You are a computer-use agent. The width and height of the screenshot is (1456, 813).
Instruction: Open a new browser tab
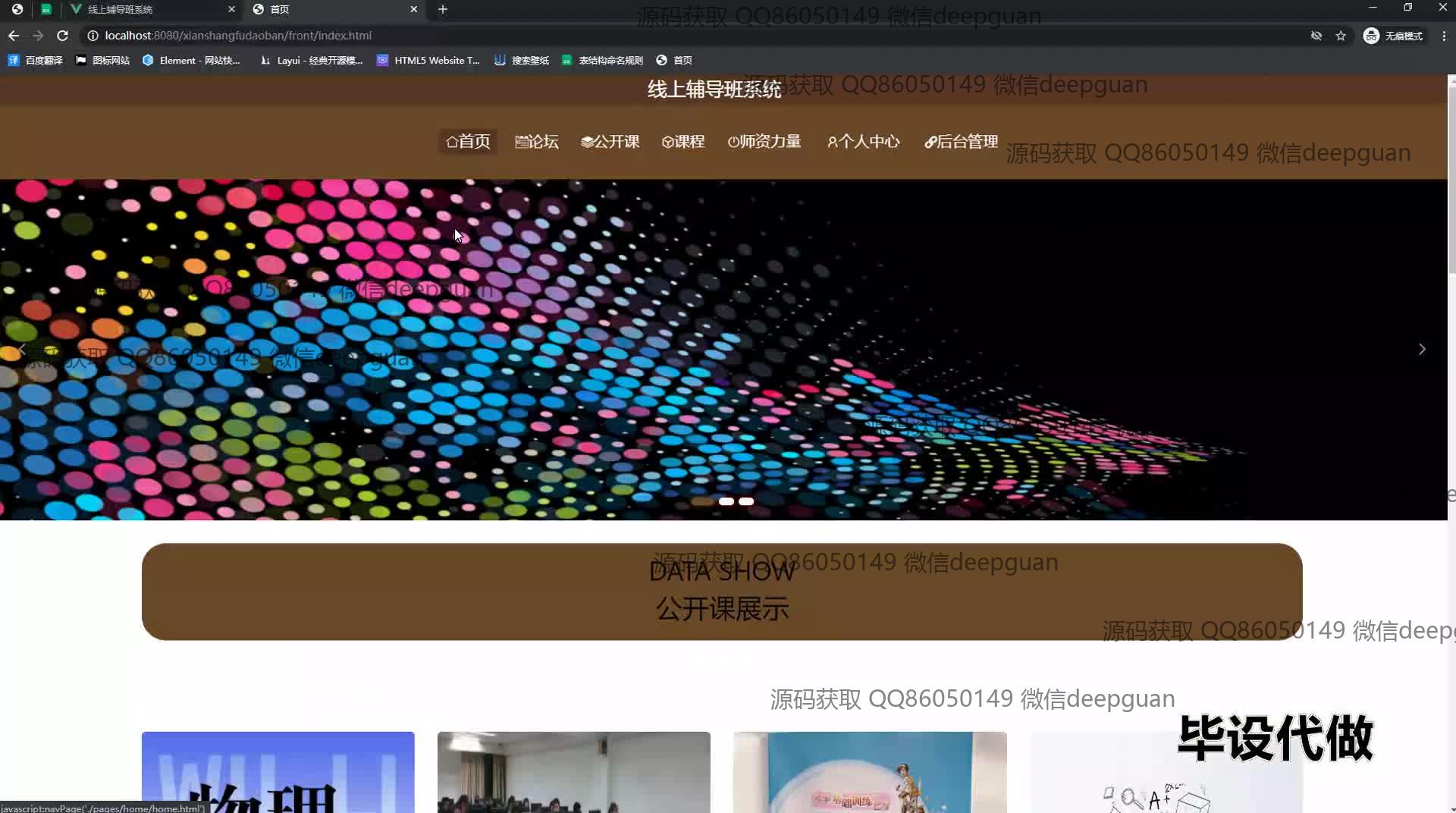click(443, 9)
